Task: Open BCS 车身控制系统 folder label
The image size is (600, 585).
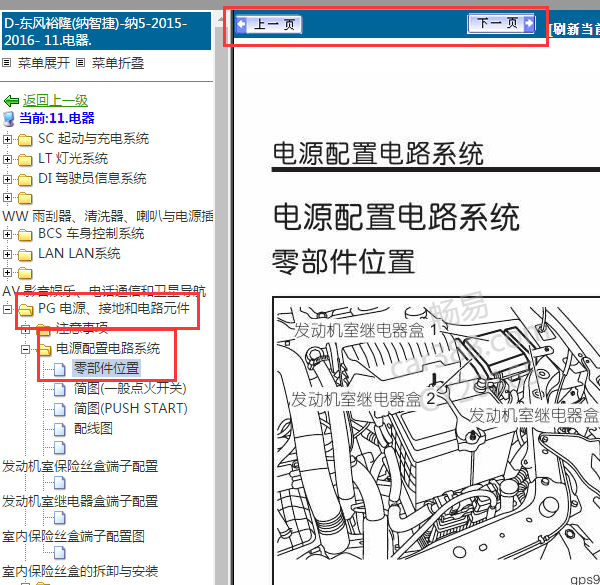Action: (91, 233)
